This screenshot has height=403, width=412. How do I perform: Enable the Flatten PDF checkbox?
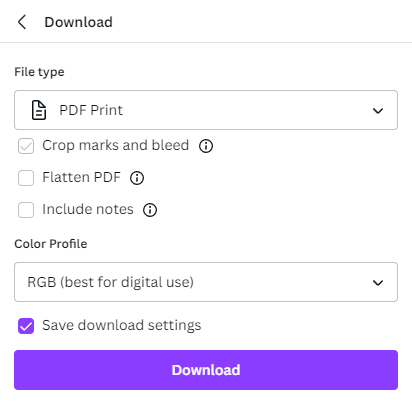point(26,178)
